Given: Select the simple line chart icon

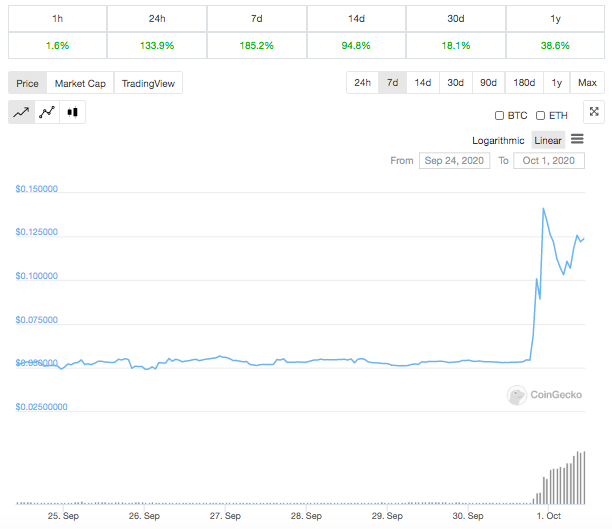Looking at the screenshot, I should [21, 112].
